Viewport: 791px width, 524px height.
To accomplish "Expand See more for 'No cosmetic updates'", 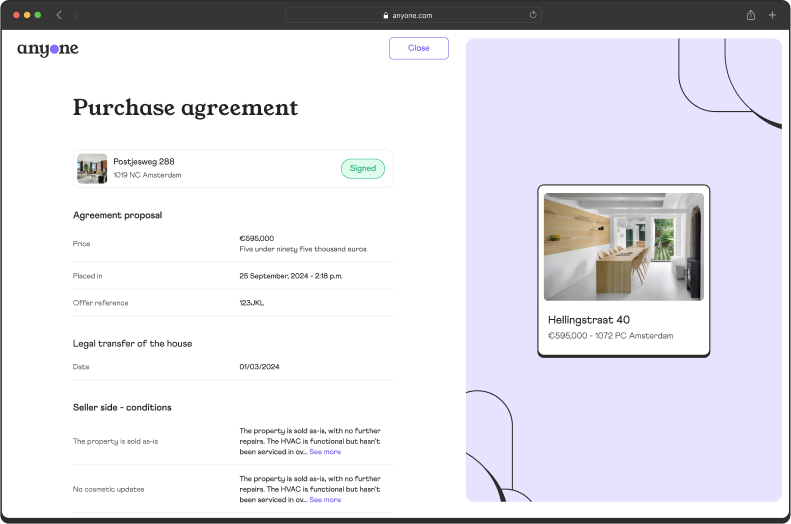I will pyautogui.click(x=325, y=499).
